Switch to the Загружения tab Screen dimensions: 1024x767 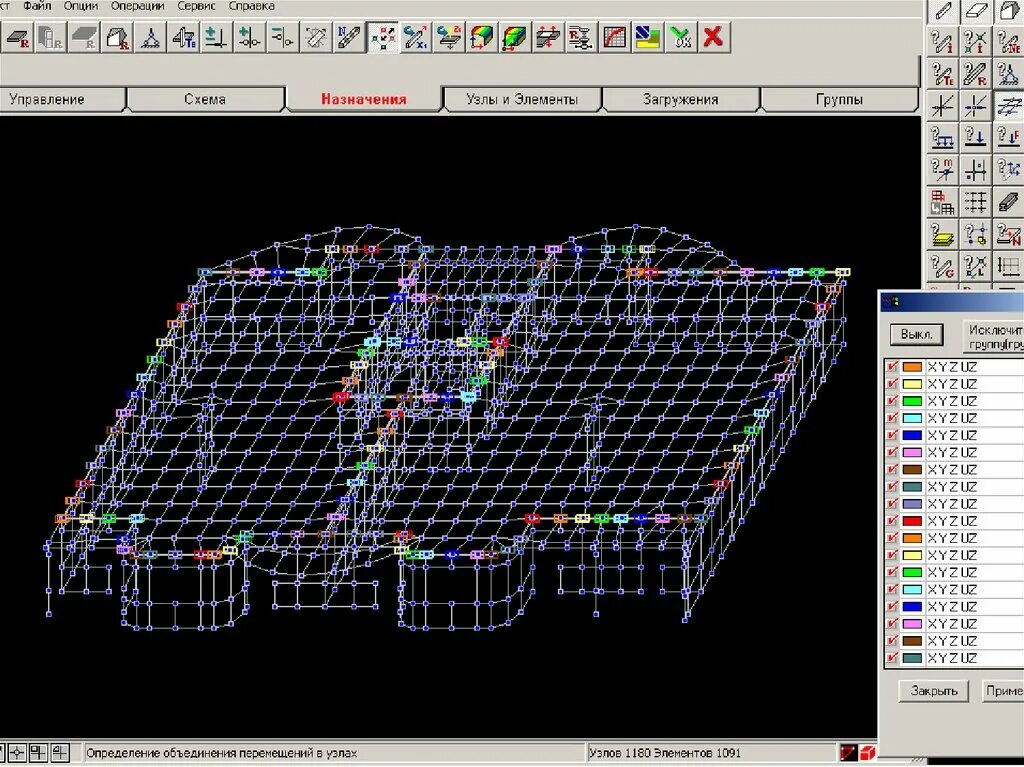pos(680,100)
